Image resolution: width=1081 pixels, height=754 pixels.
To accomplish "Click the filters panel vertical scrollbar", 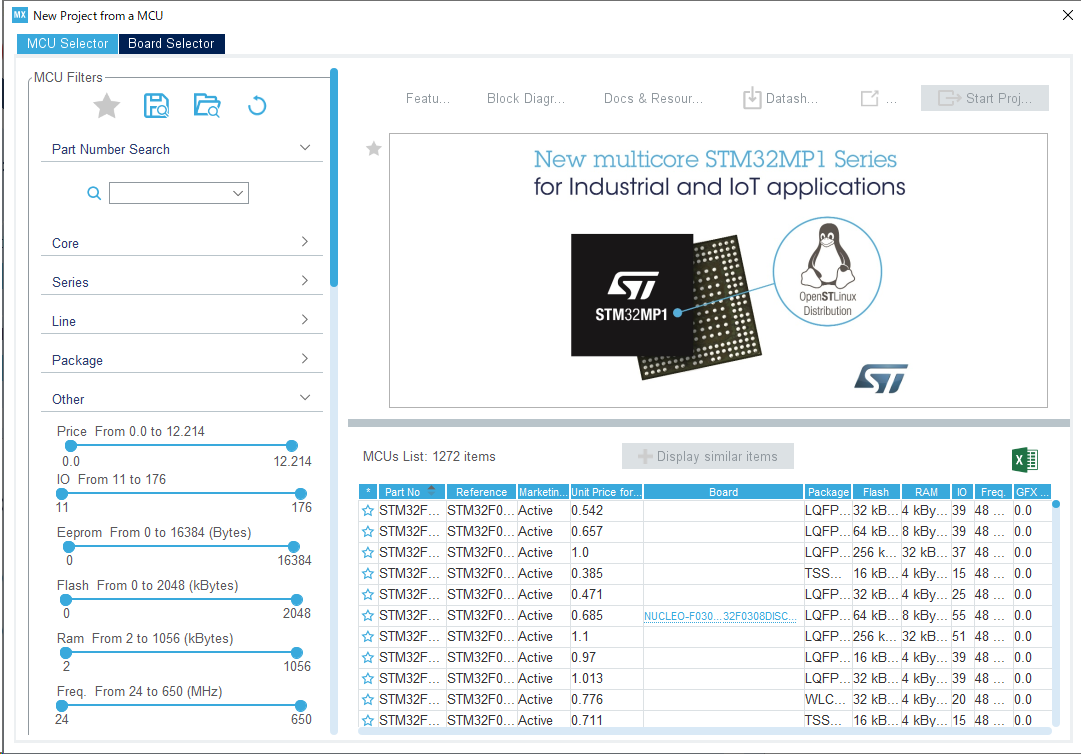I will (x=334, y=177).
